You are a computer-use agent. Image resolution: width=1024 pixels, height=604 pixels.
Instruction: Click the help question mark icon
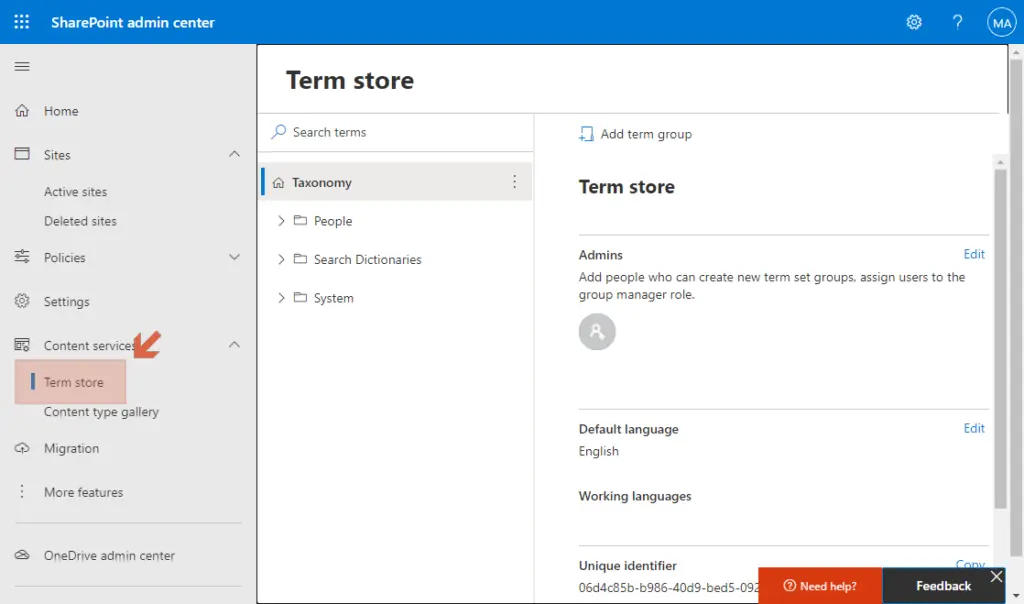pos(957,22)
